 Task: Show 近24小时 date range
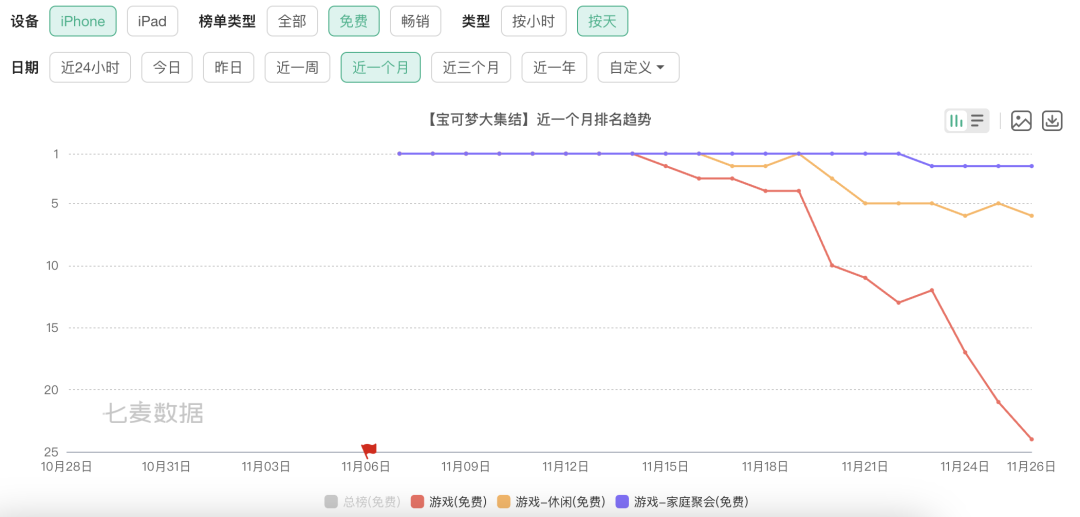pos(90,67)
